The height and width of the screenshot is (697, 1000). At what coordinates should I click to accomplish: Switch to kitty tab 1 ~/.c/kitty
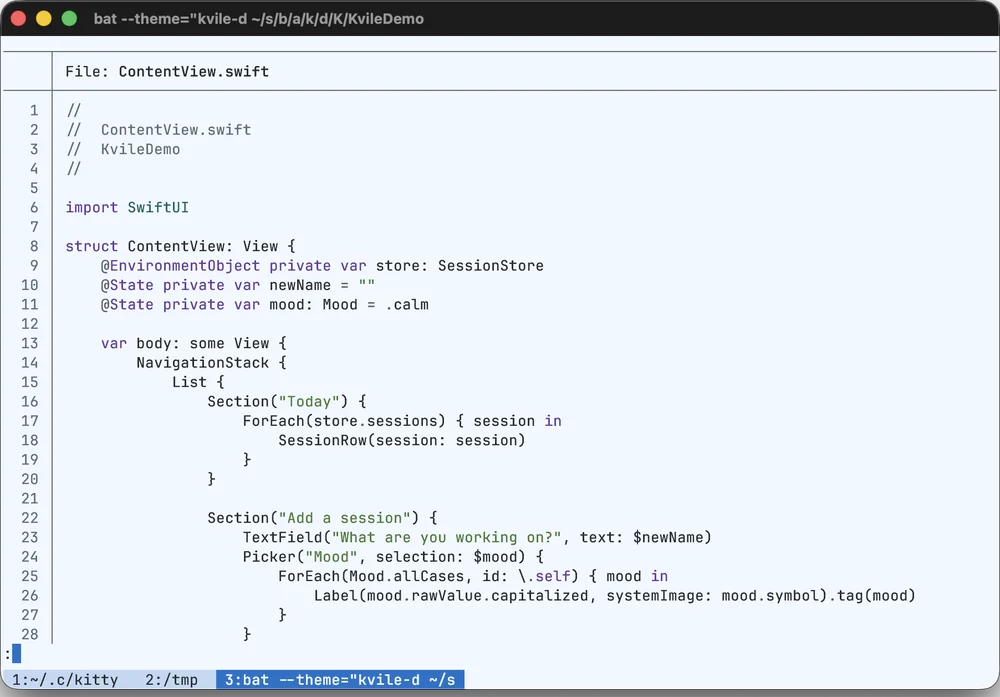[x=65, y=680]
